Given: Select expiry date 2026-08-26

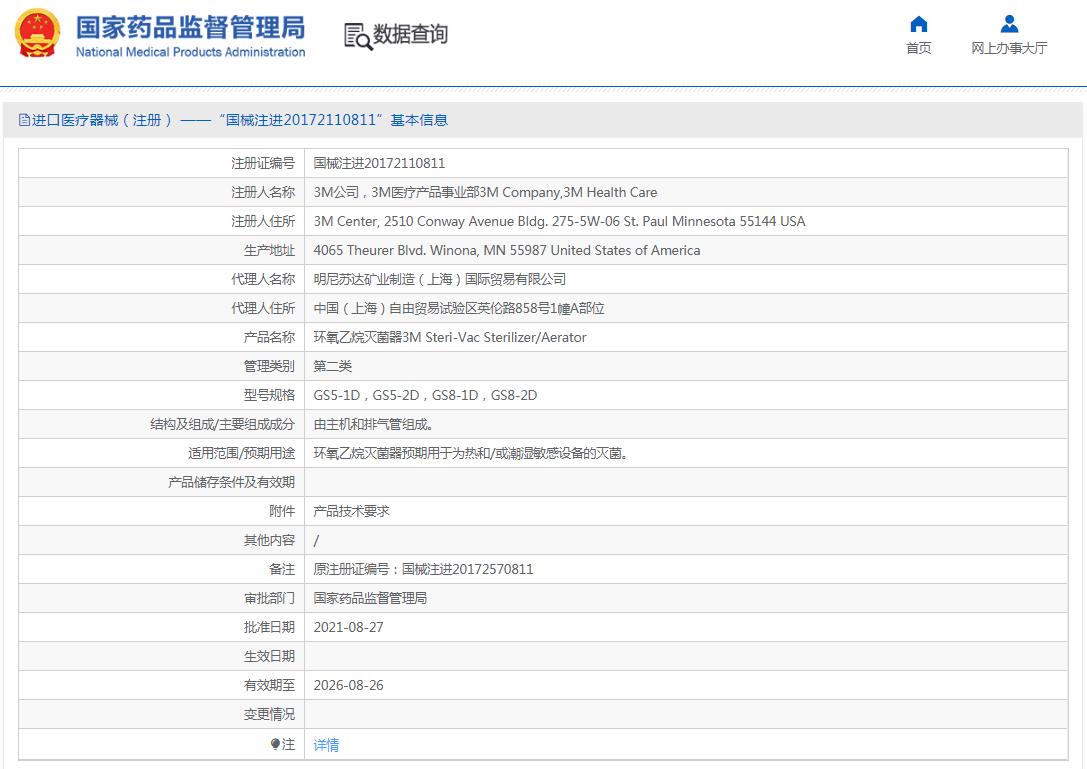Looking at the screenshot, I should [349, 685].
